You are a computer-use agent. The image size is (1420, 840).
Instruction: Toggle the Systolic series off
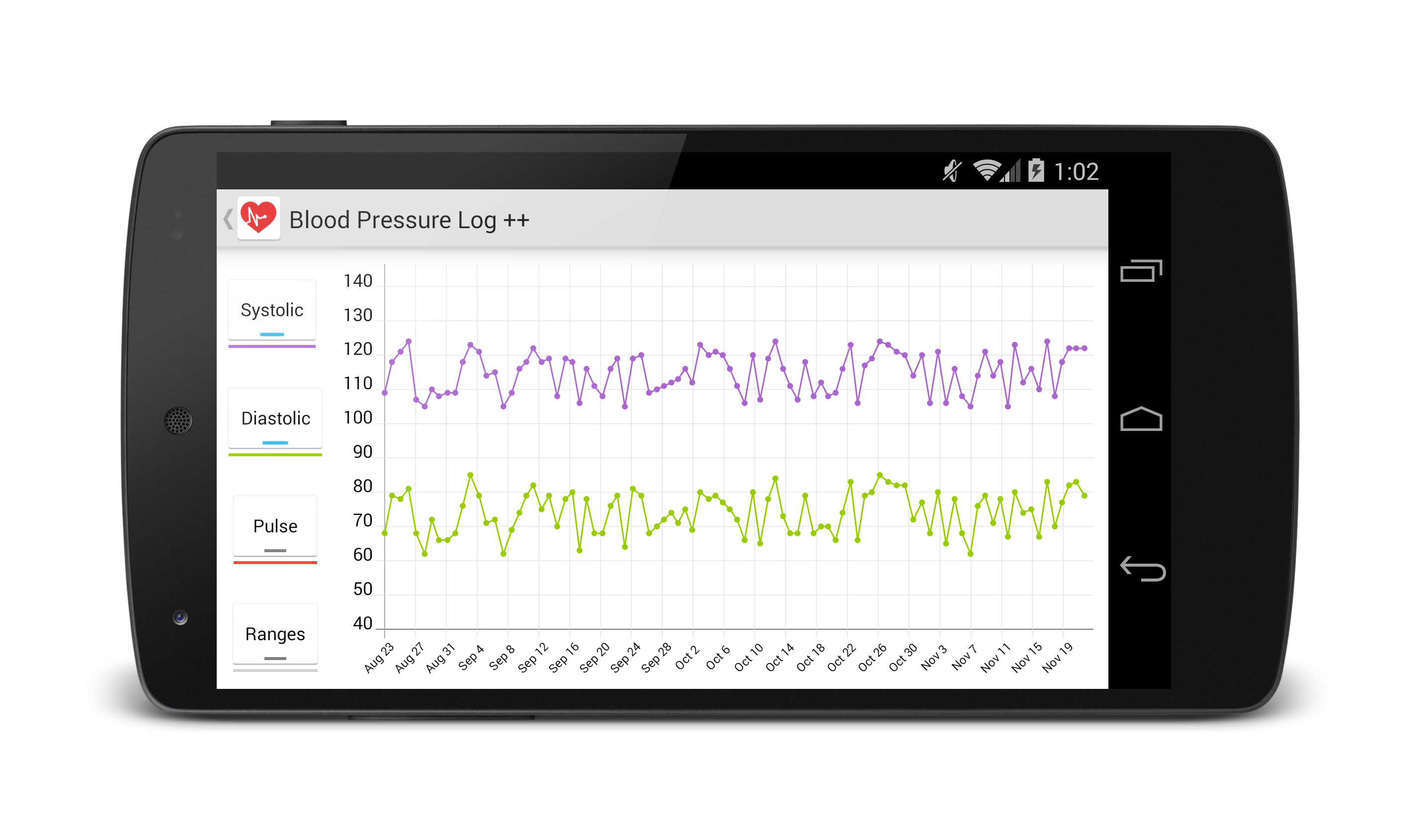coord(272,310)
